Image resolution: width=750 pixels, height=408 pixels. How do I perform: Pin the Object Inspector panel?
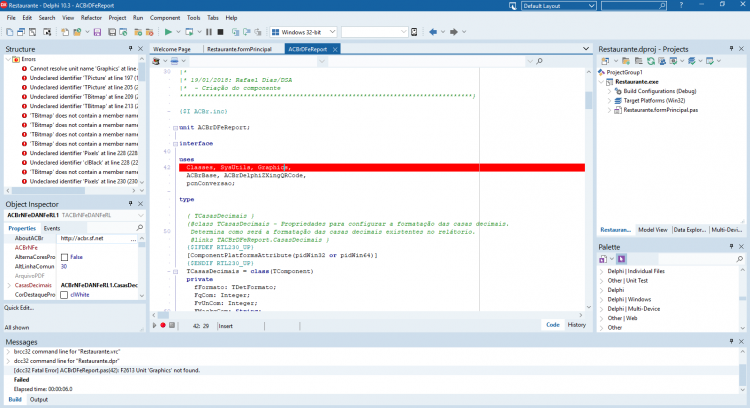[x=130, y=204]
